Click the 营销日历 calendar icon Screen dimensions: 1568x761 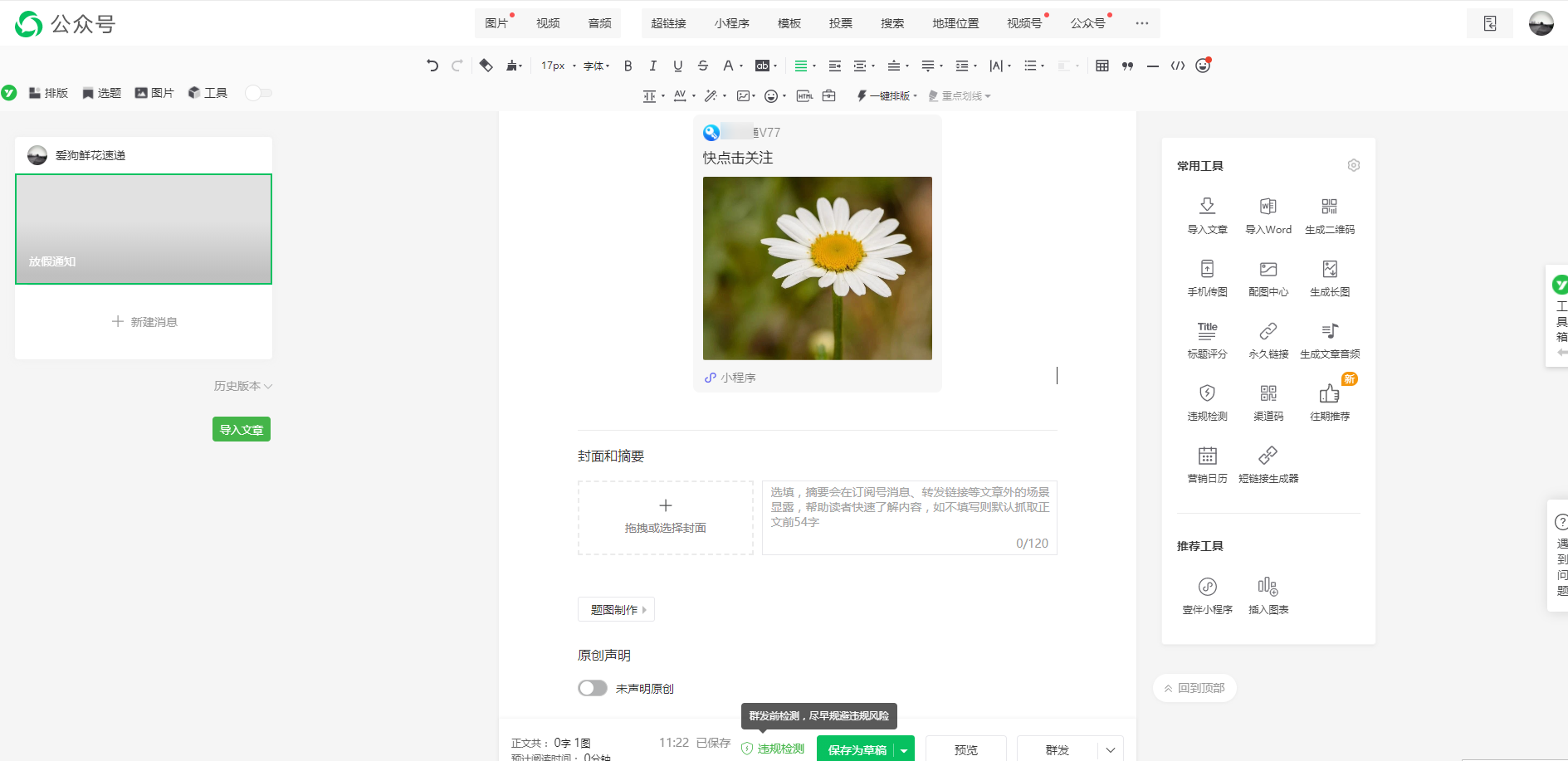point(1207,464)
